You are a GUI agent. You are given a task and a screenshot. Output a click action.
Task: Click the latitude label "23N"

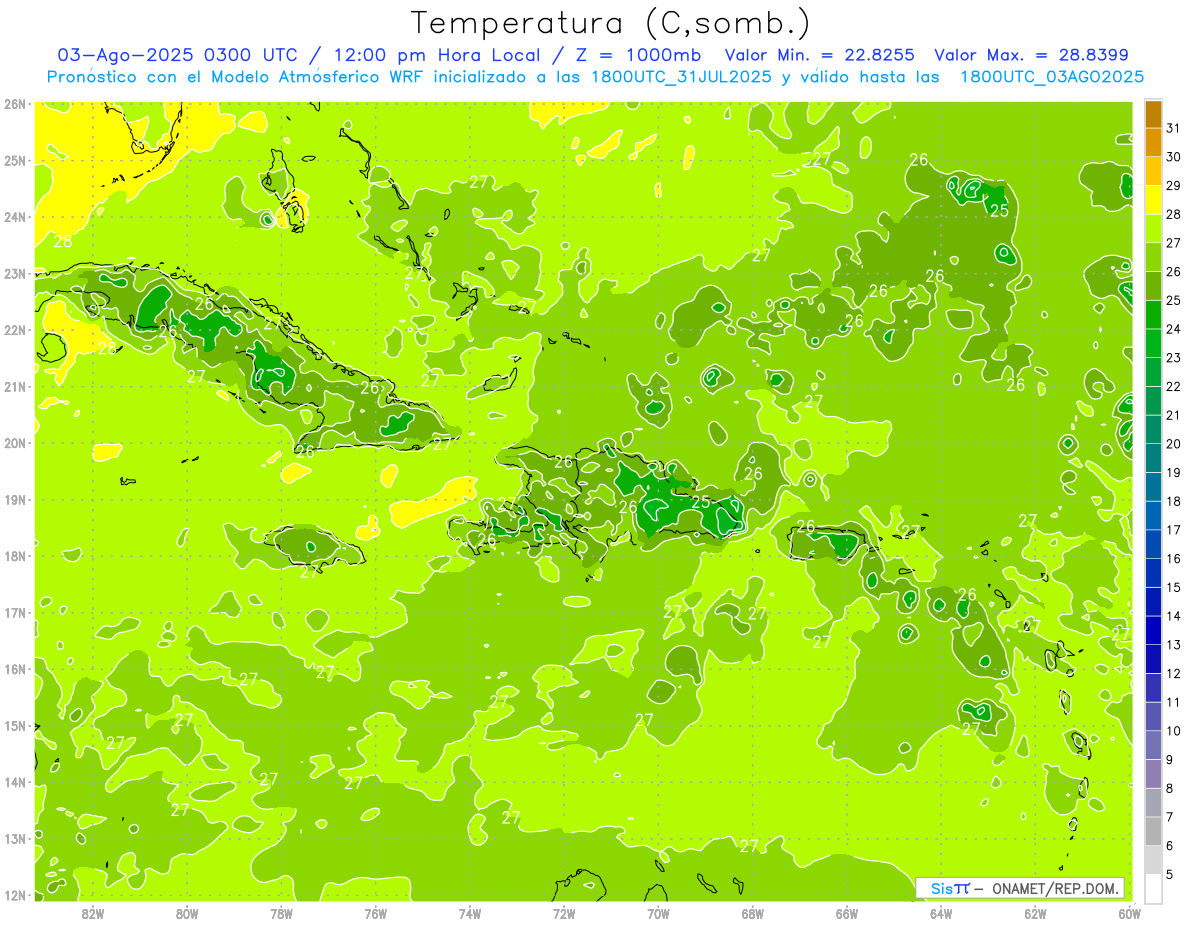click(x=15, y=273)
